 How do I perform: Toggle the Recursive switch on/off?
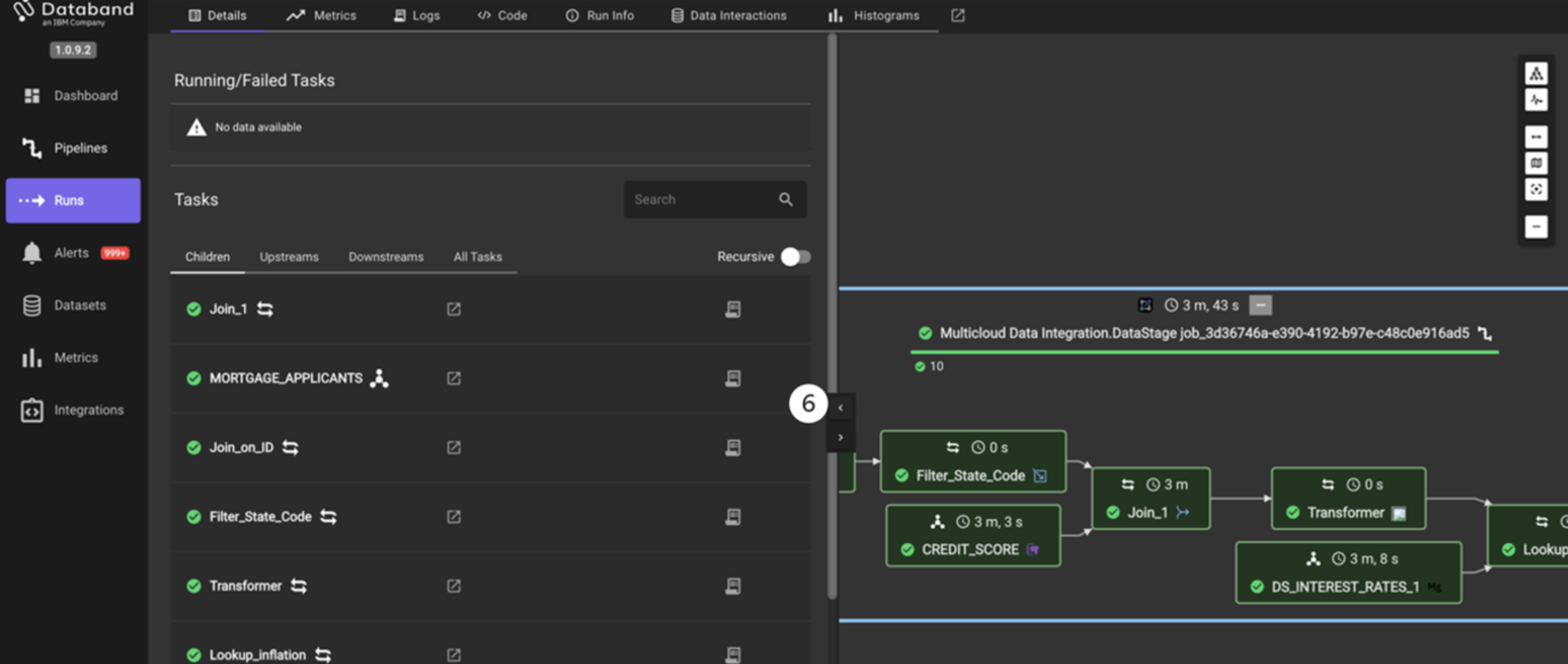[x=795, y=257]
